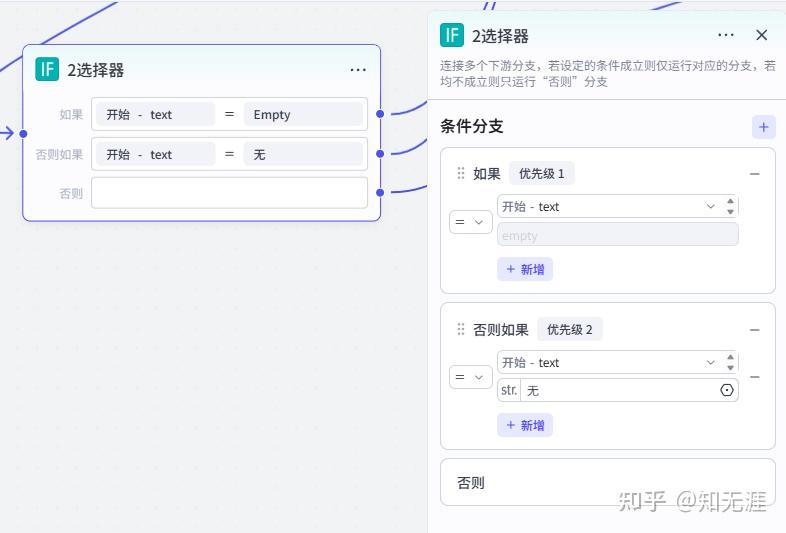Screen dimensions: 786x533
Task: Click the panel description text below the title
Action: (x=608, y=74)
